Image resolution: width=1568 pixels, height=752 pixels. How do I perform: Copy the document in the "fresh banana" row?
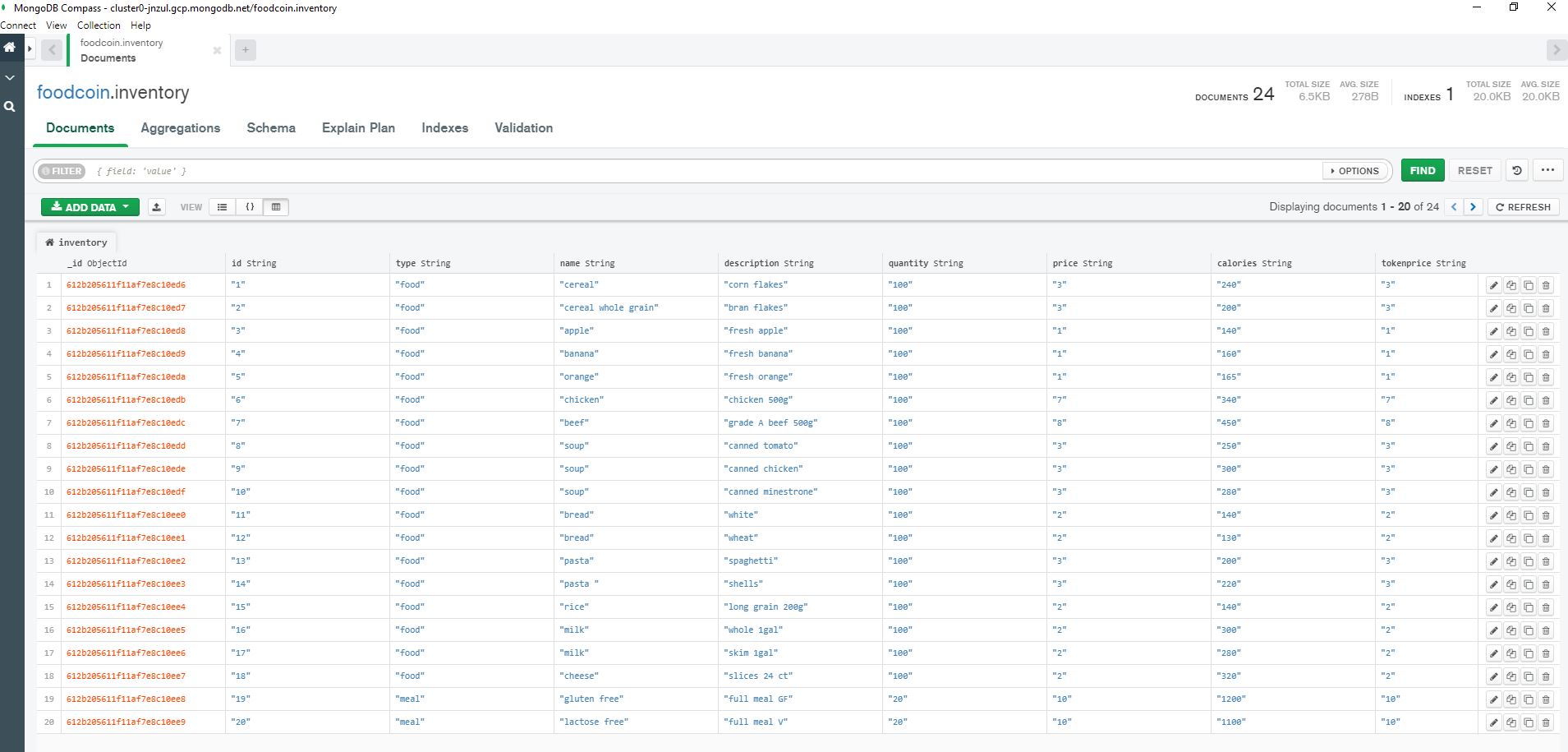[x=1511, y=354]
